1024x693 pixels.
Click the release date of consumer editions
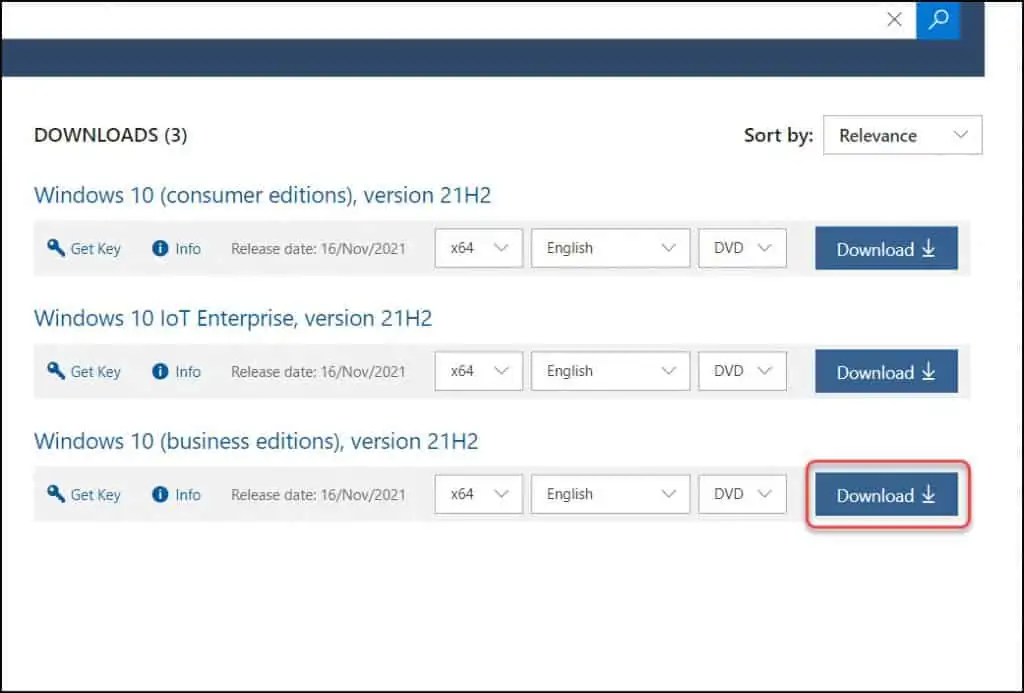(x=318, y=249)
